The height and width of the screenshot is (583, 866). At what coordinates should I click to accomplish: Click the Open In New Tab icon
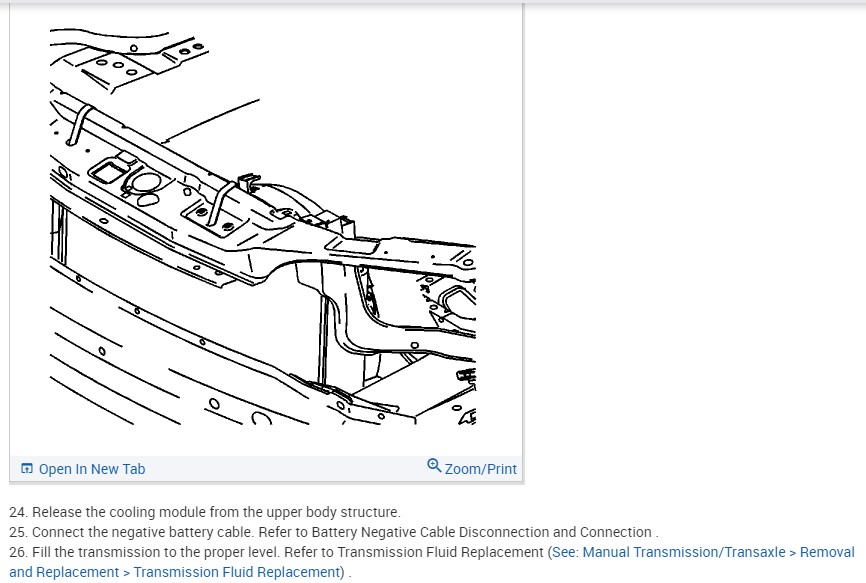pyautogui.click(x=27, y=469)
